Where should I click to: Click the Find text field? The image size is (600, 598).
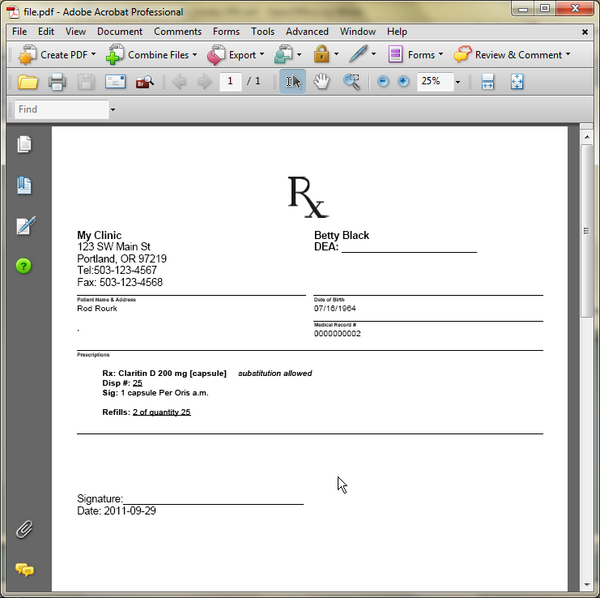pos(62,109)
